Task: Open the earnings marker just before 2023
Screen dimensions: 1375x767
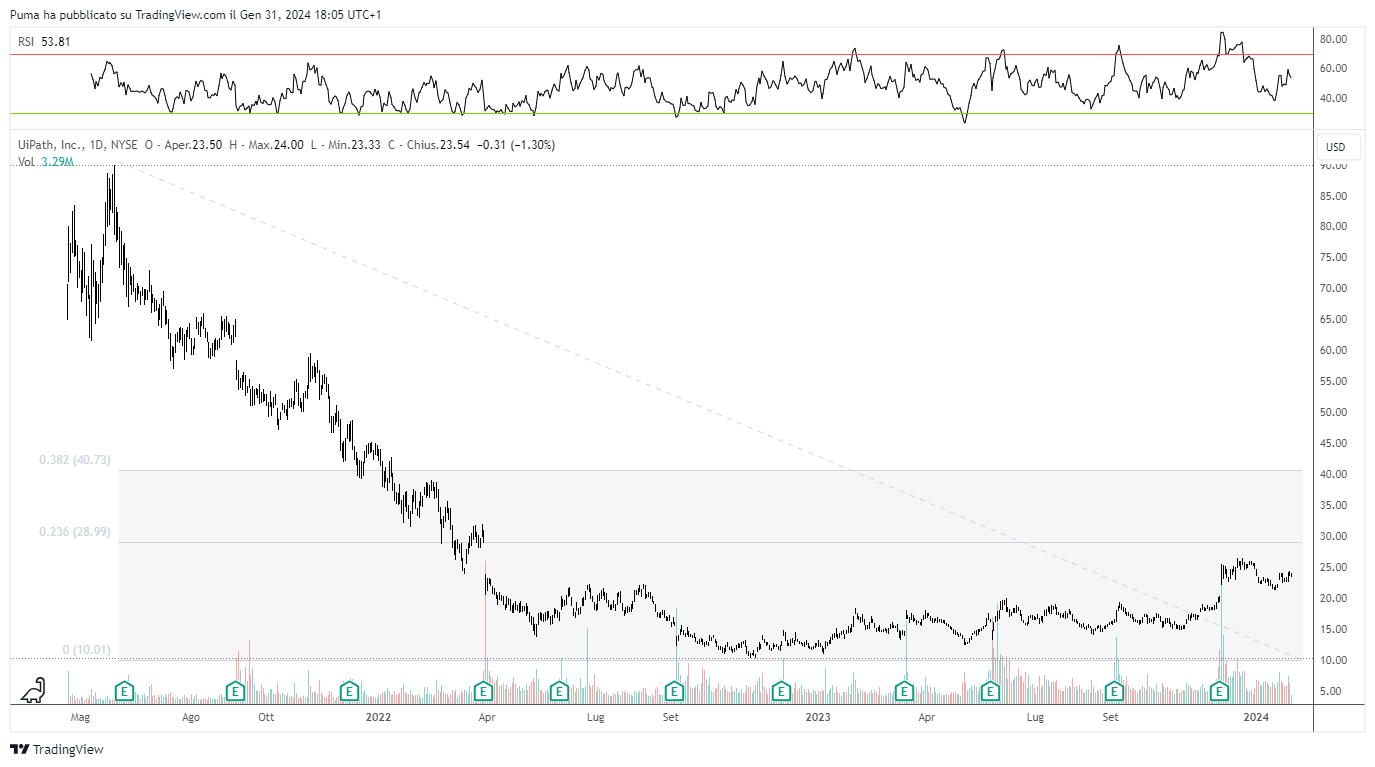Action: [x=780, y=691]
